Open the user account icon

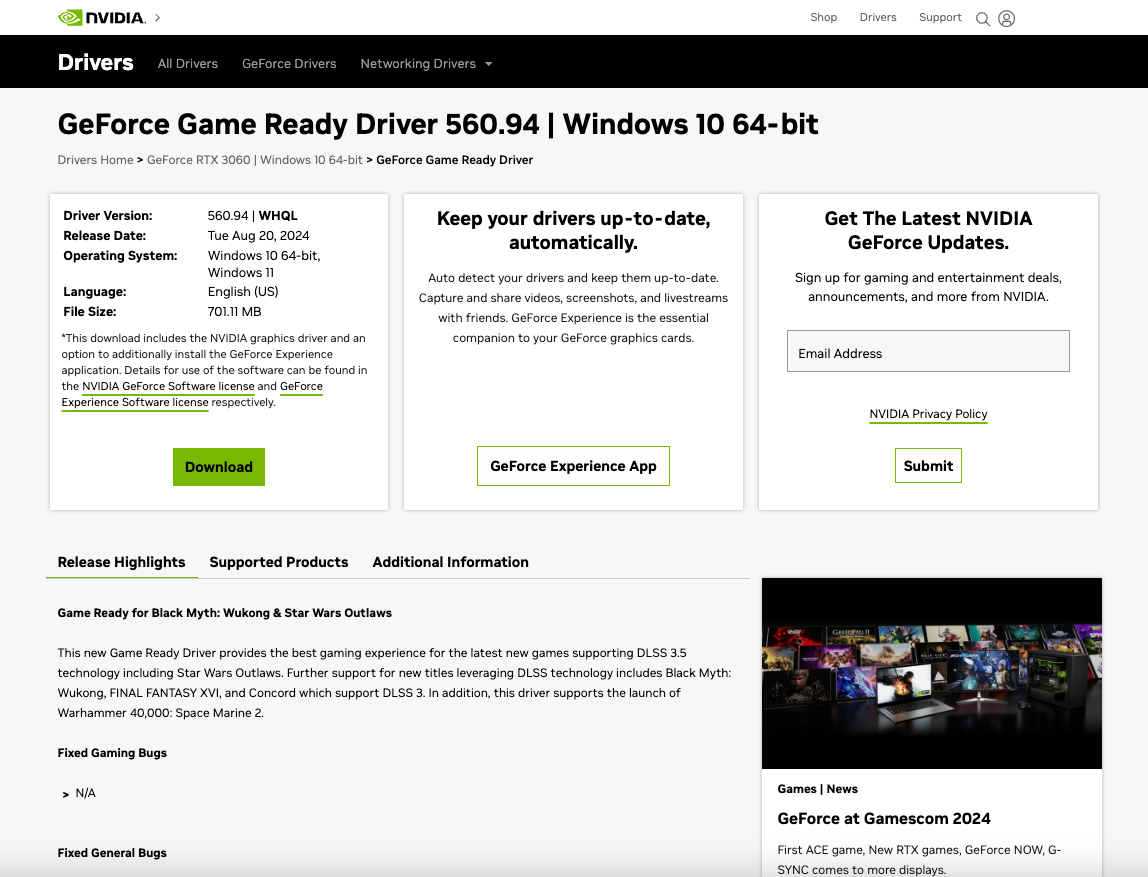click(x=1007, y=18)
